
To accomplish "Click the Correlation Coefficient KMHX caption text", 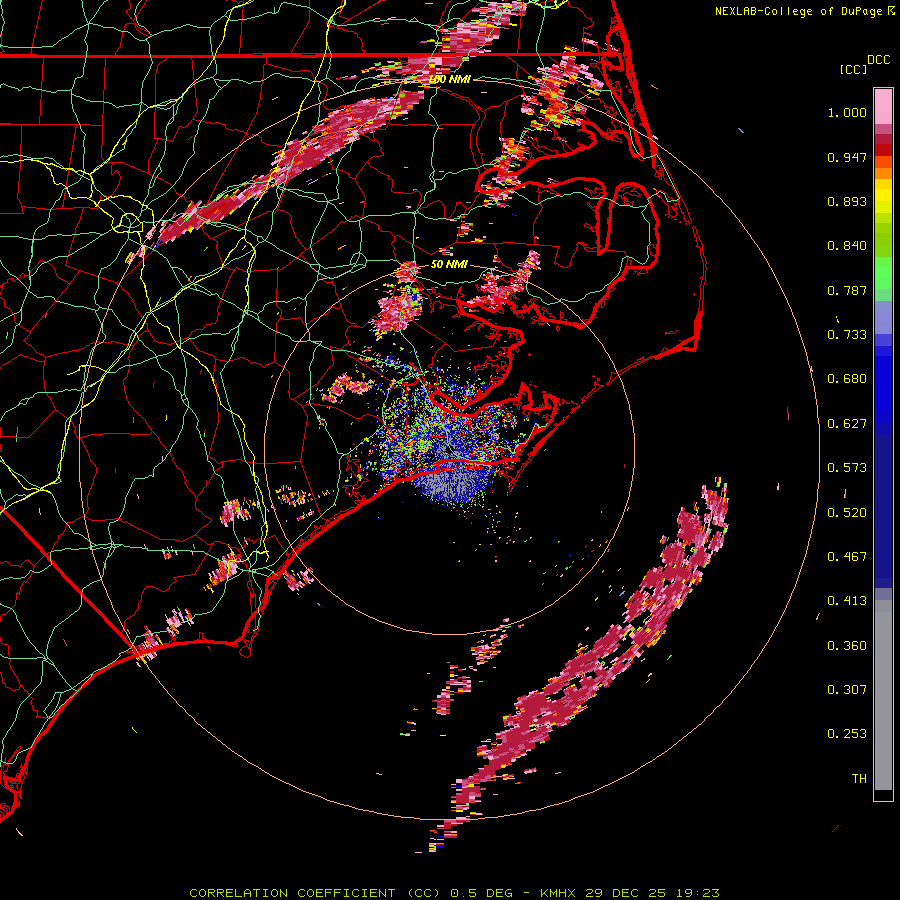I will click(454, 893).
